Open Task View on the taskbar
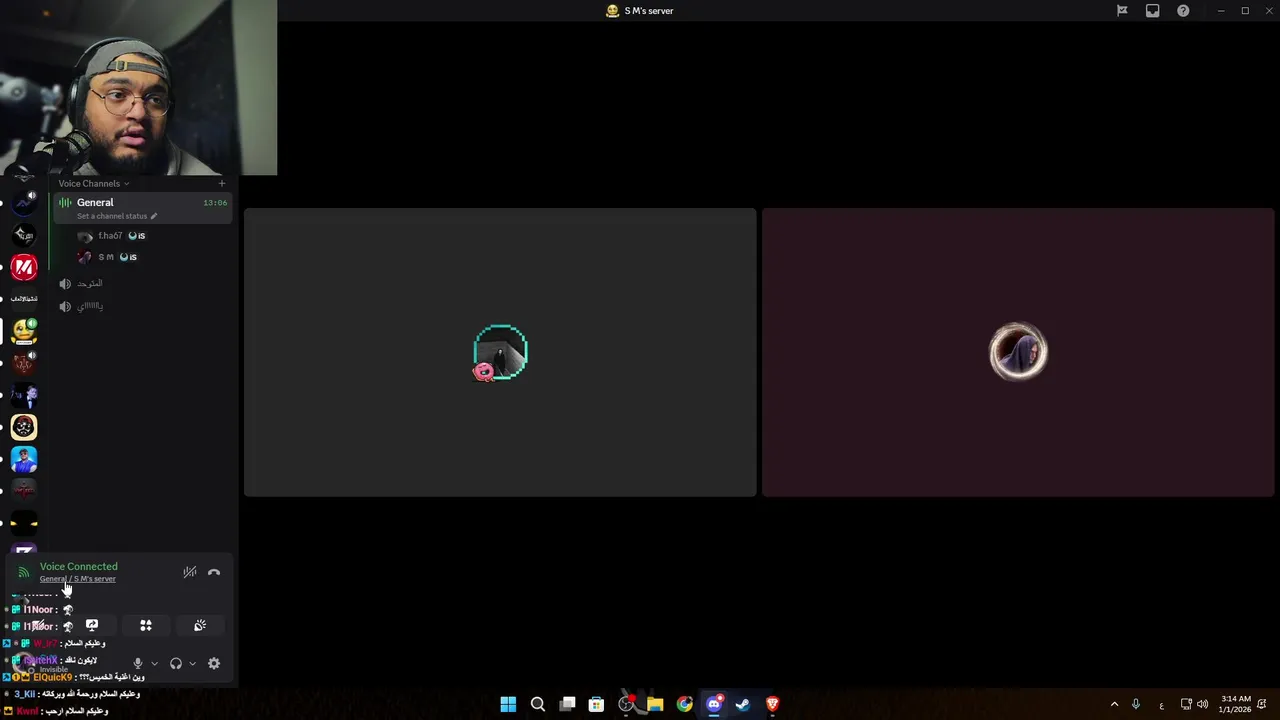This screenshot has height=720, width=1280. coord(567,704)
